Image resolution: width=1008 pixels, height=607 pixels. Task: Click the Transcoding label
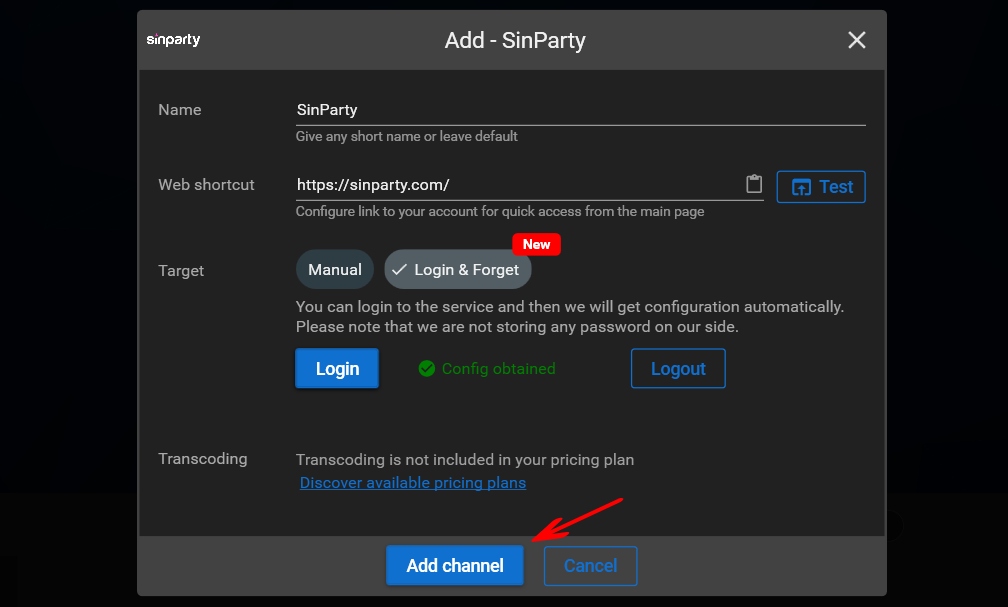pyautogui.click(x=202, y=458)
